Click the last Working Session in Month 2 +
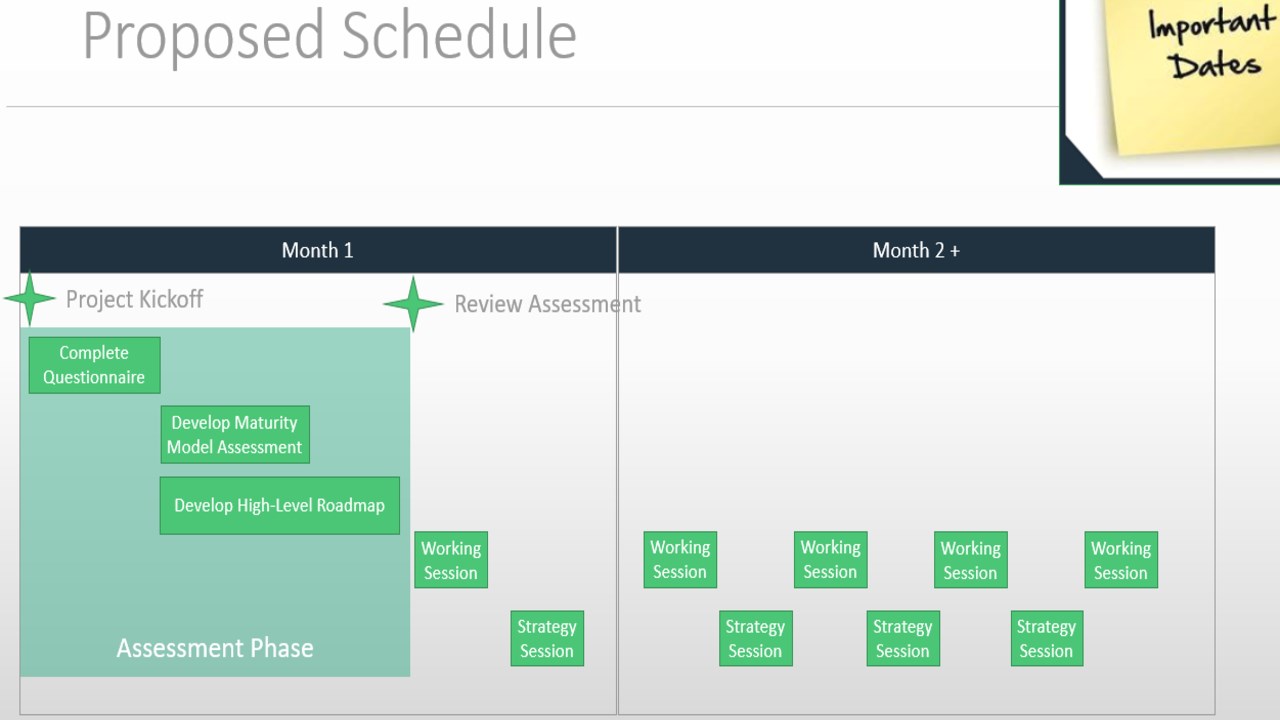Image resolution: width=1280 pixels, height=720 pixels. 1121,560
